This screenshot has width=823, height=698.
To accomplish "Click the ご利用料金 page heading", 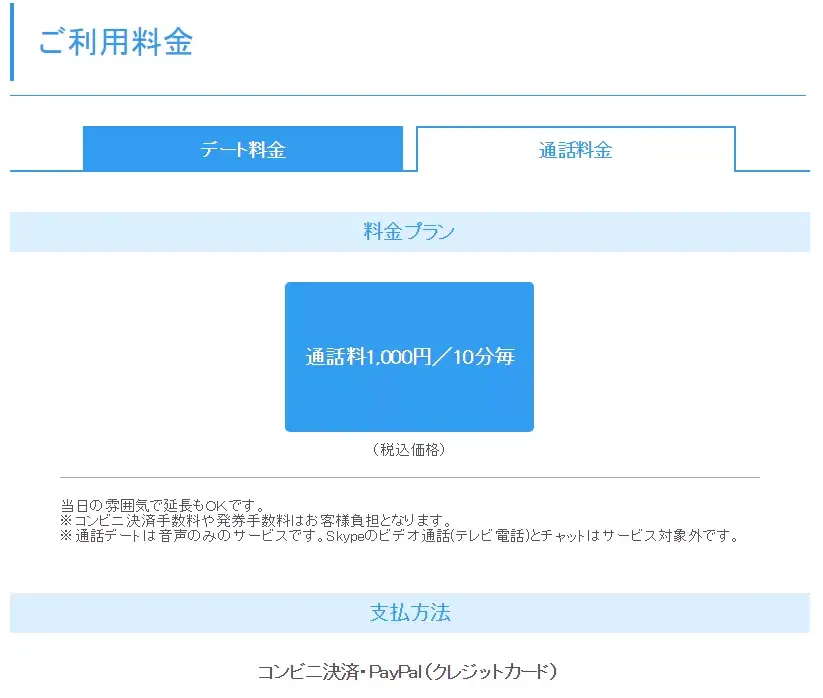I will 115,42.
